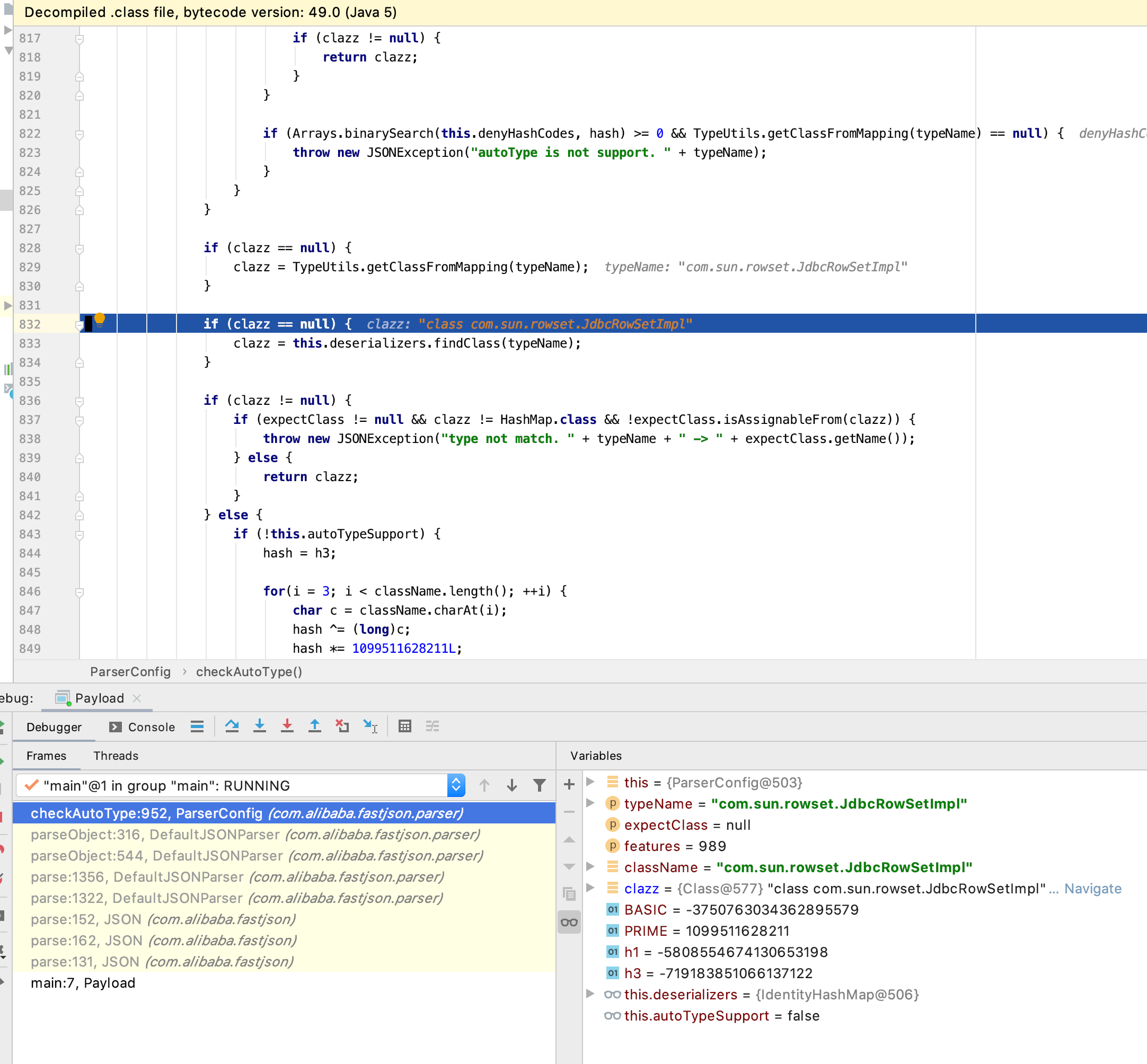Image resolution: width=1147 pixels, height=1064 pixels.
Task: Click the Duplicate Watch copy icon
Action: click(x=569, y=894)
